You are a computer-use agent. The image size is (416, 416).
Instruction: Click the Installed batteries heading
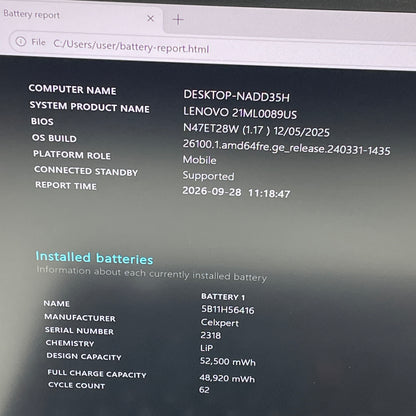pos(94,258)
